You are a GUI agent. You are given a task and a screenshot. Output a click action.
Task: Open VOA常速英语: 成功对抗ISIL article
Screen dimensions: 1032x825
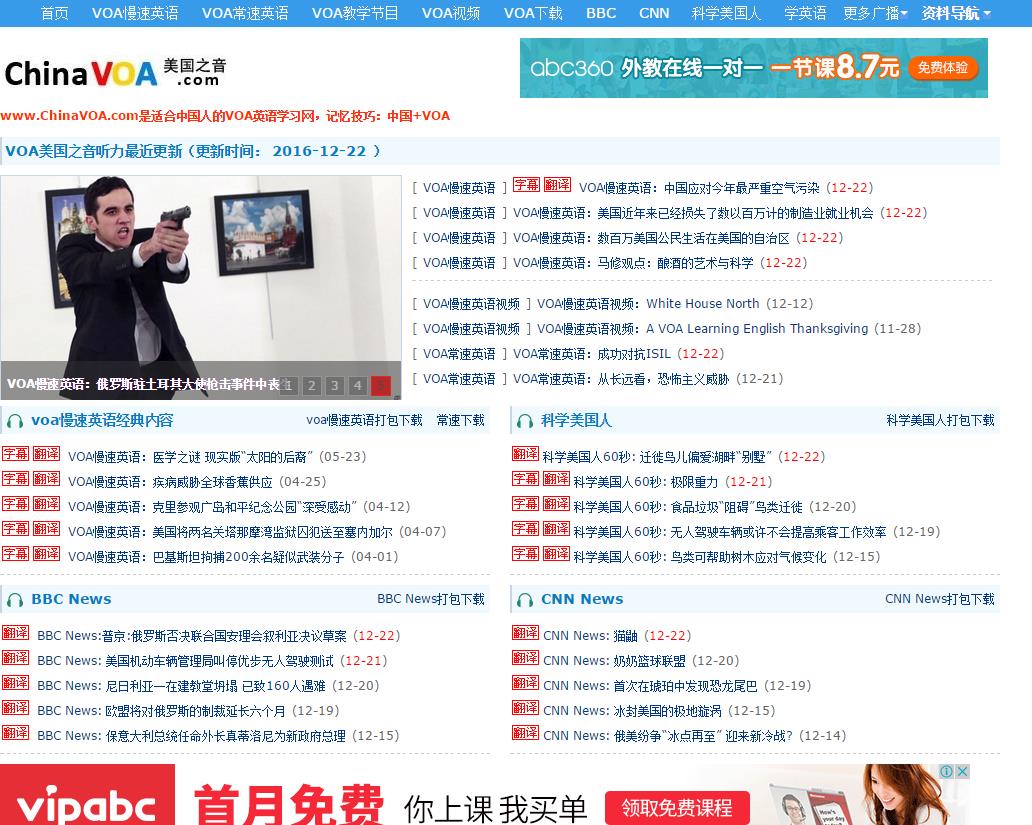click(592, 354)
